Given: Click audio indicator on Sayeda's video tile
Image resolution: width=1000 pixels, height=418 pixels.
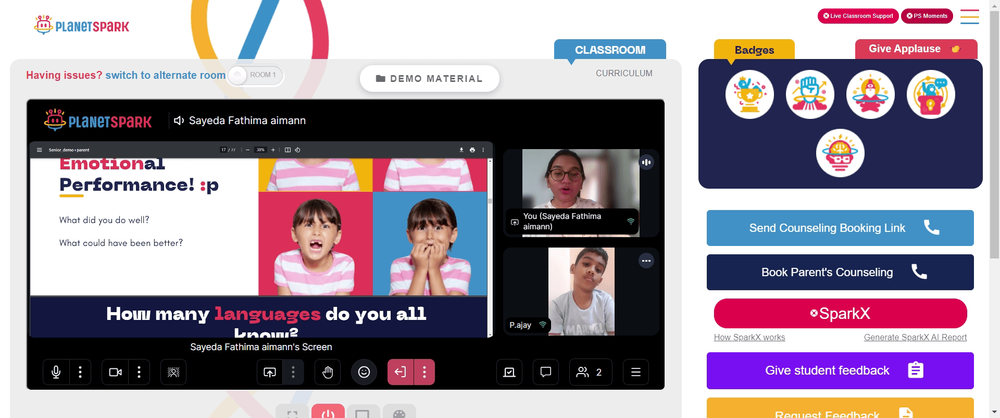Looking at the screenshot, I should coord(646,162).
